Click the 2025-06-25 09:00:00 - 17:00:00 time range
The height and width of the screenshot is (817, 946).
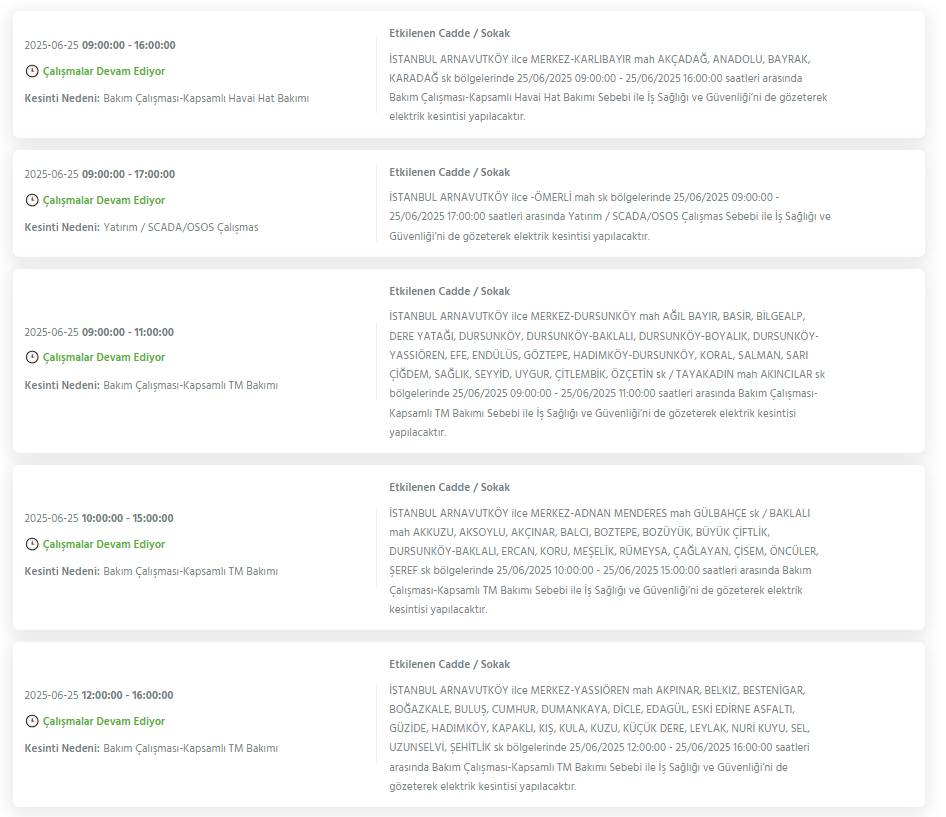click(x=100, y=174)
